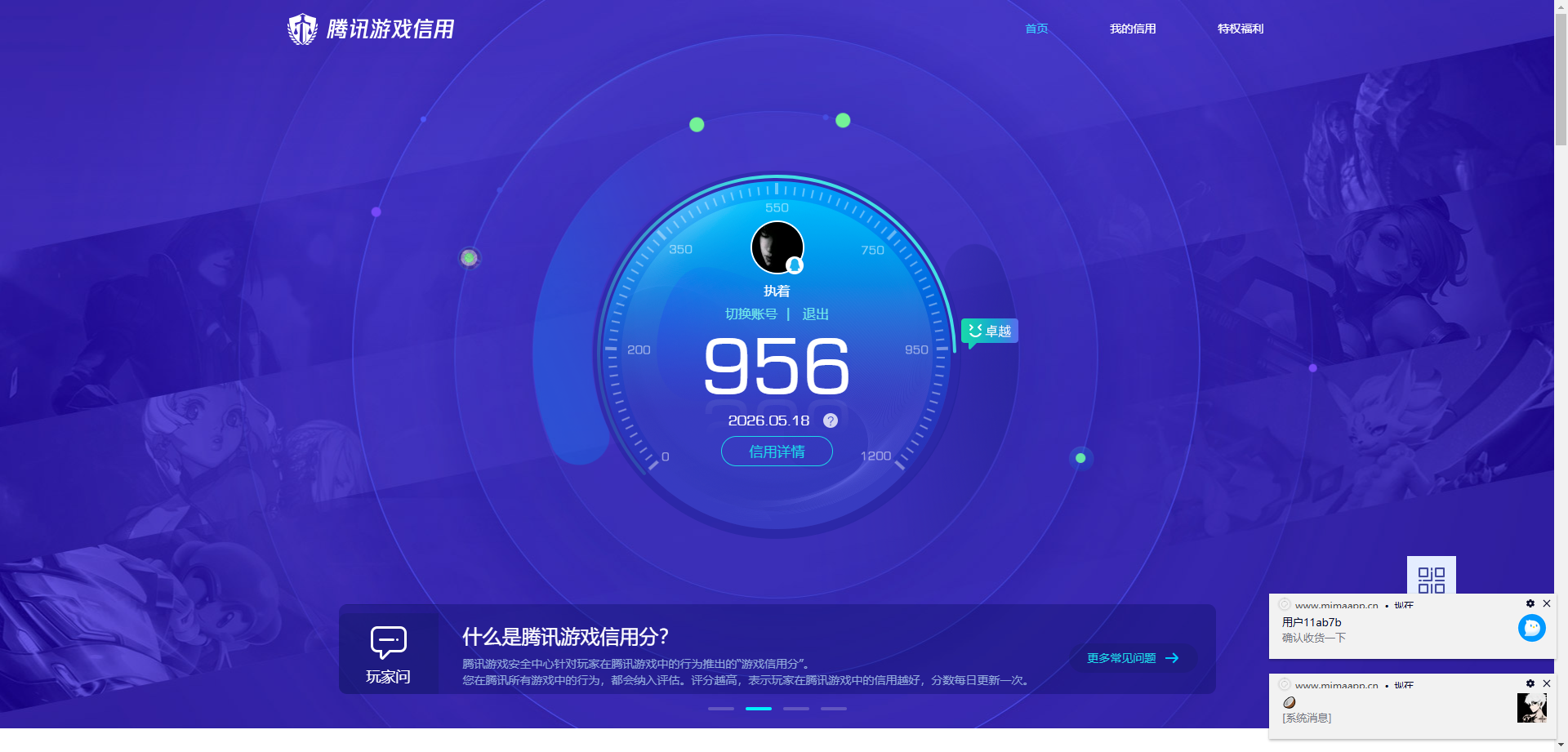Select the fourth carousel indicator dash

point(834,709)
